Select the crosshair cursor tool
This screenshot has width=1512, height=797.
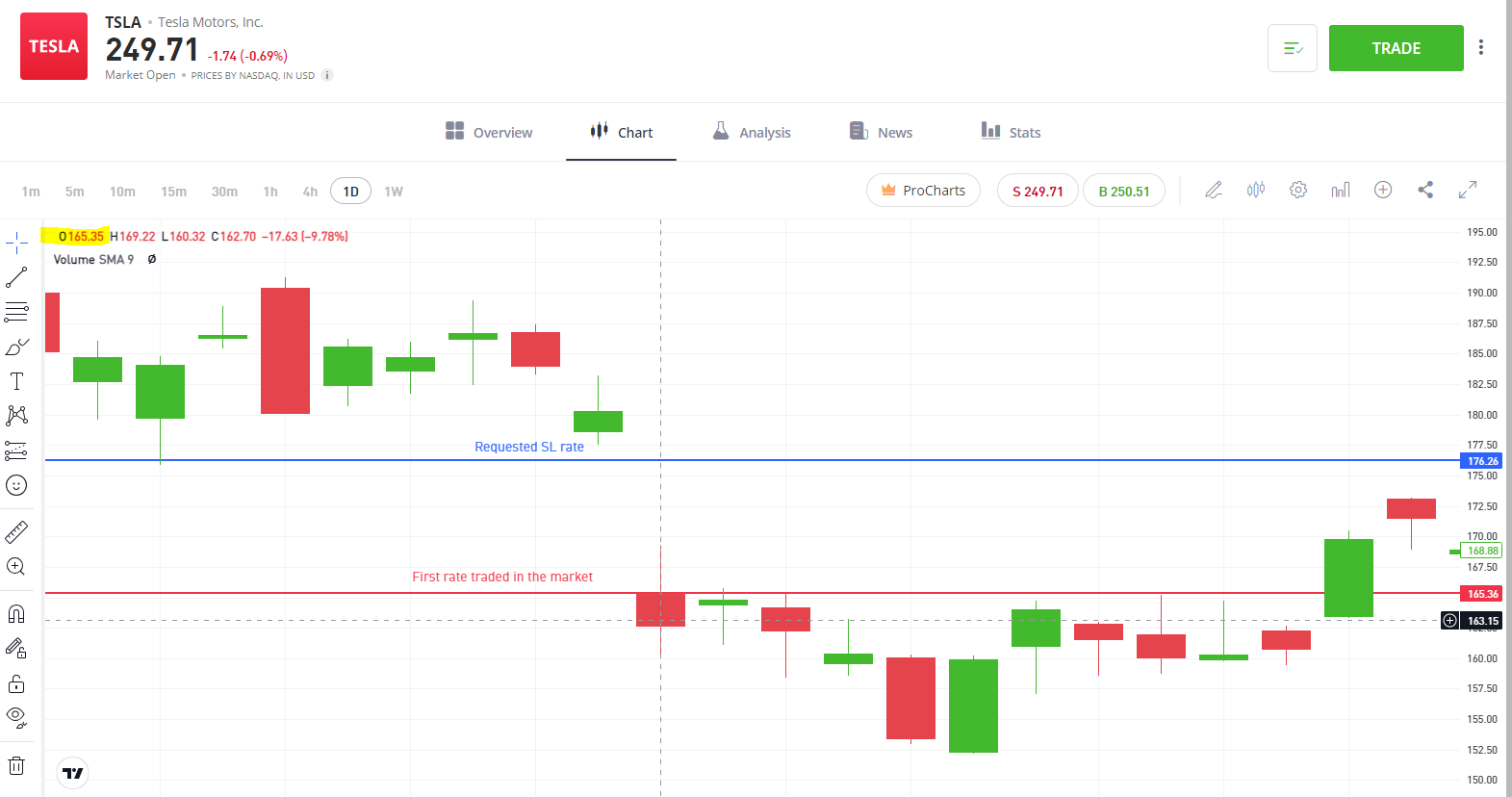pyautogui.click(x=16, y=243)
